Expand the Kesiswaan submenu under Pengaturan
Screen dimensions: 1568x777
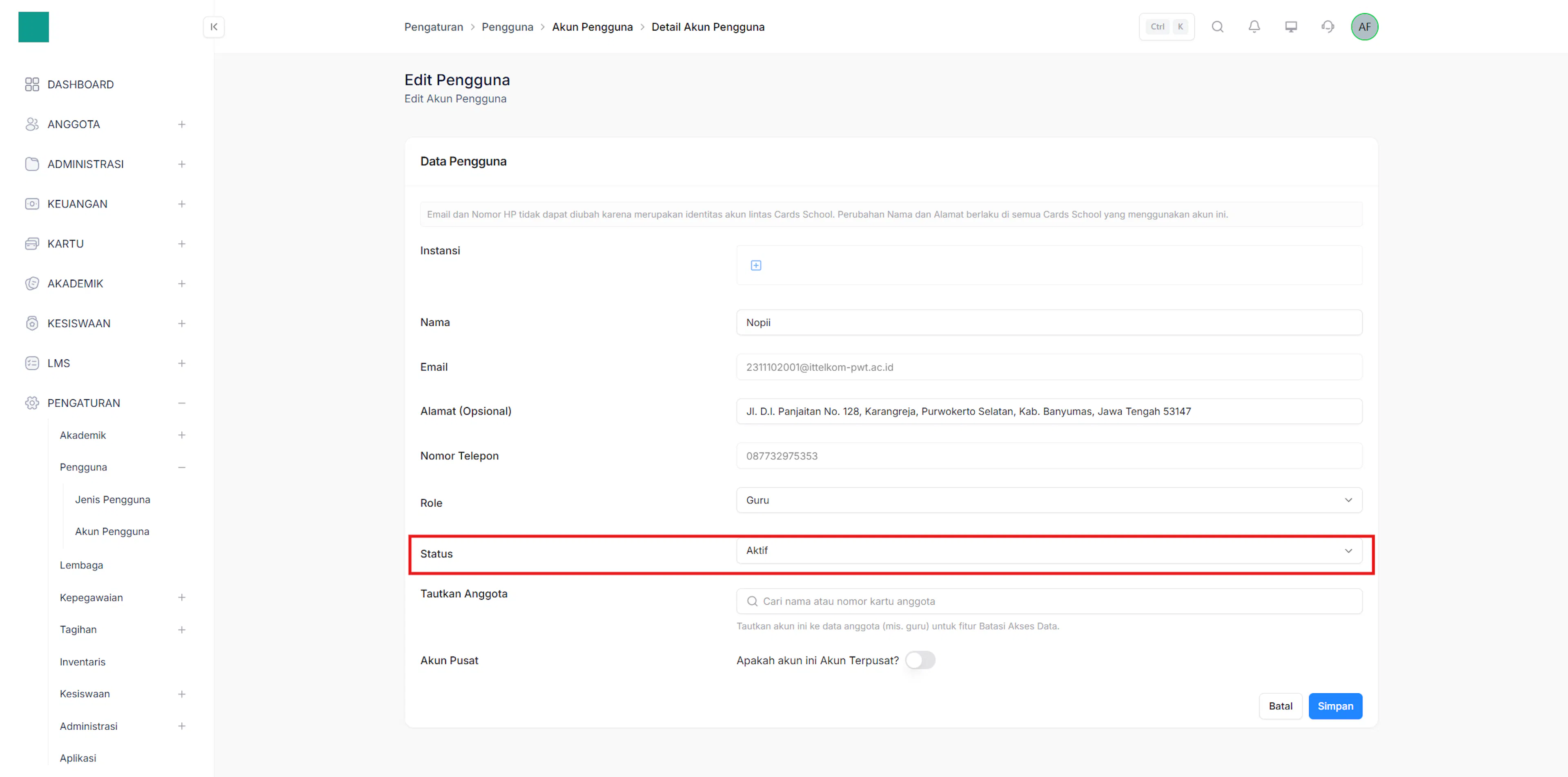[x=181, y=694]
